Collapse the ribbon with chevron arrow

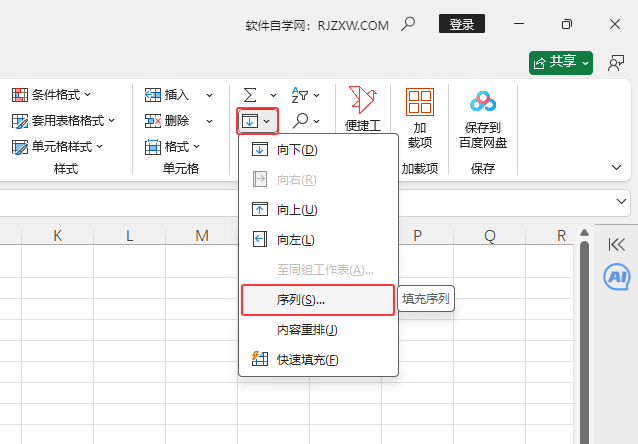click(616, 167)
